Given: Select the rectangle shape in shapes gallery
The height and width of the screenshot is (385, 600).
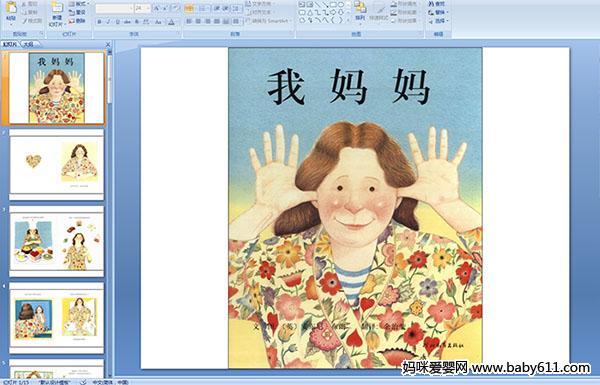Looking at the screenshot, I should pyautogui.click(x=333, y=5).
